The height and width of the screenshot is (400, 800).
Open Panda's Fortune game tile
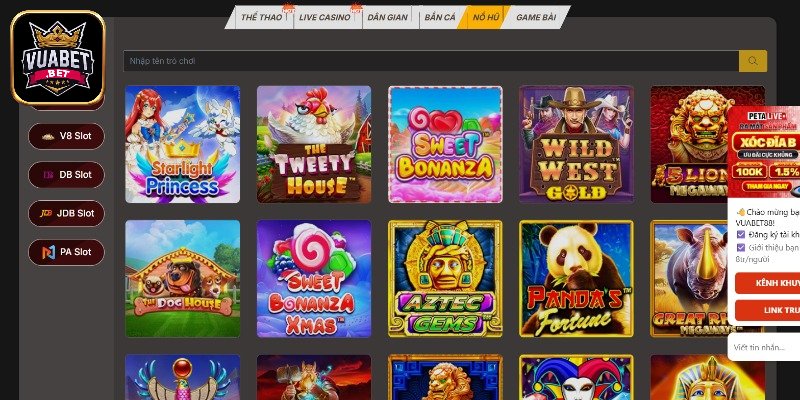[x=577, y=279]
